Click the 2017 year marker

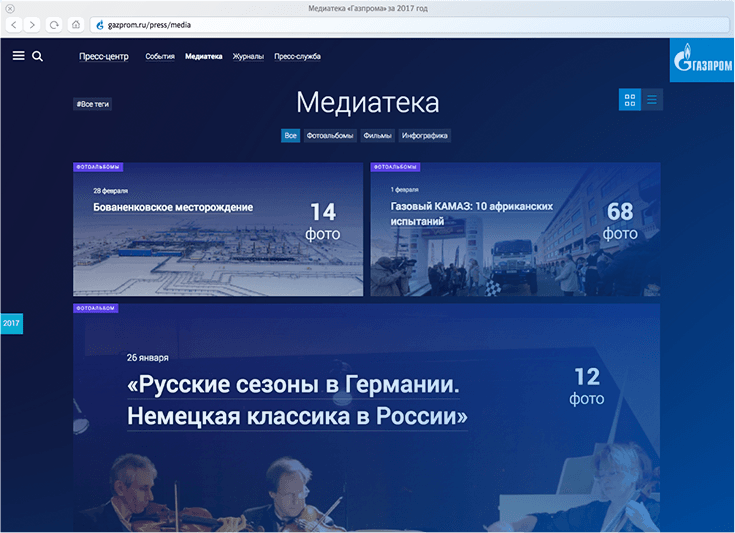point(11,323)
